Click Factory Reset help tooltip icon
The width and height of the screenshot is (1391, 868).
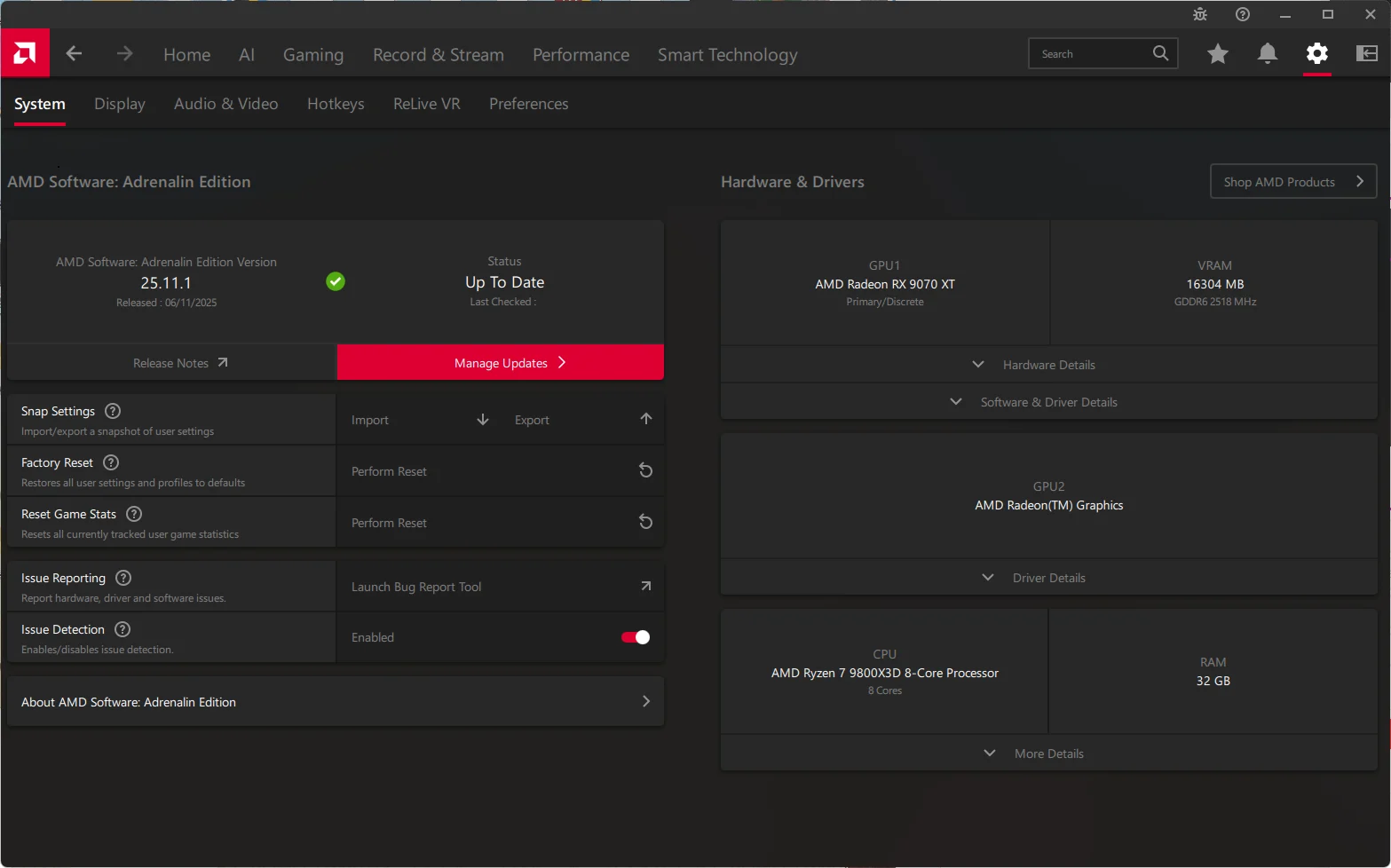click(x=111, y=462)
